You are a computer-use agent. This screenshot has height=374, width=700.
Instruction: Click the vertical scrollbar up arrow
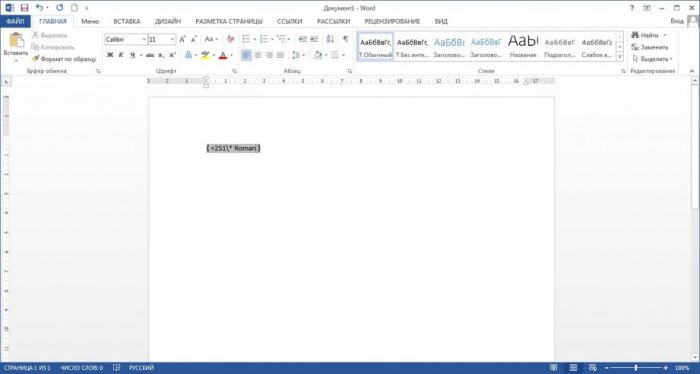(x=695, y=81)
